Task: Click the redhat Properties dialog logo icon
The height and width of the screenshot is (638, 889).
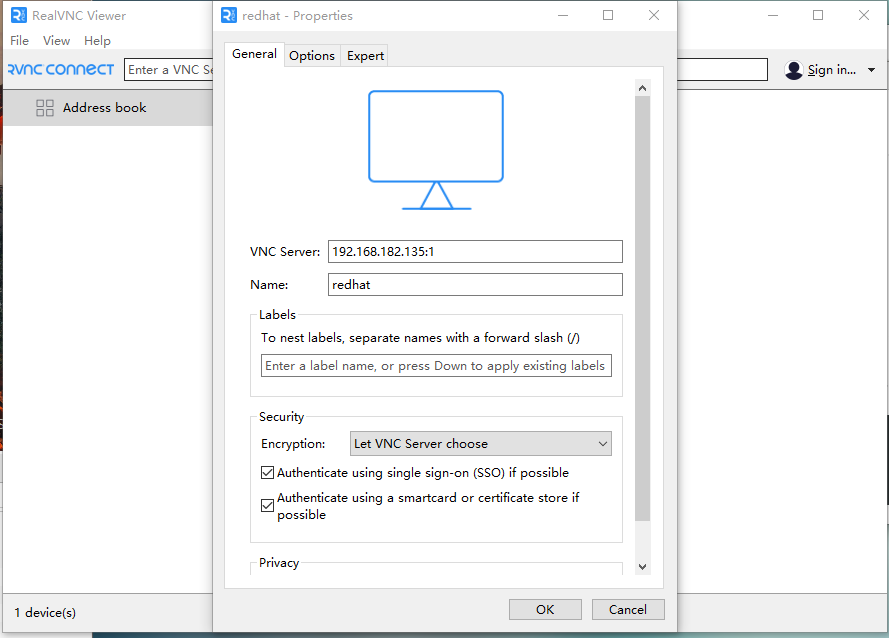Action: [228, 15]
